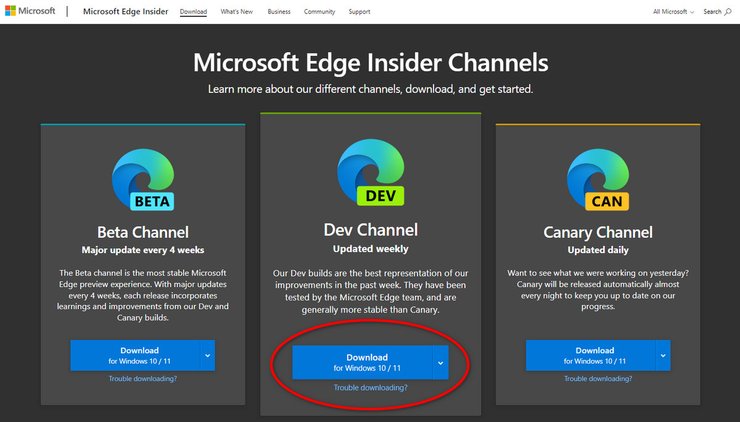Open Microsoft Edge Insider home link
The image size is (740, 422).
tap(126, 11)
